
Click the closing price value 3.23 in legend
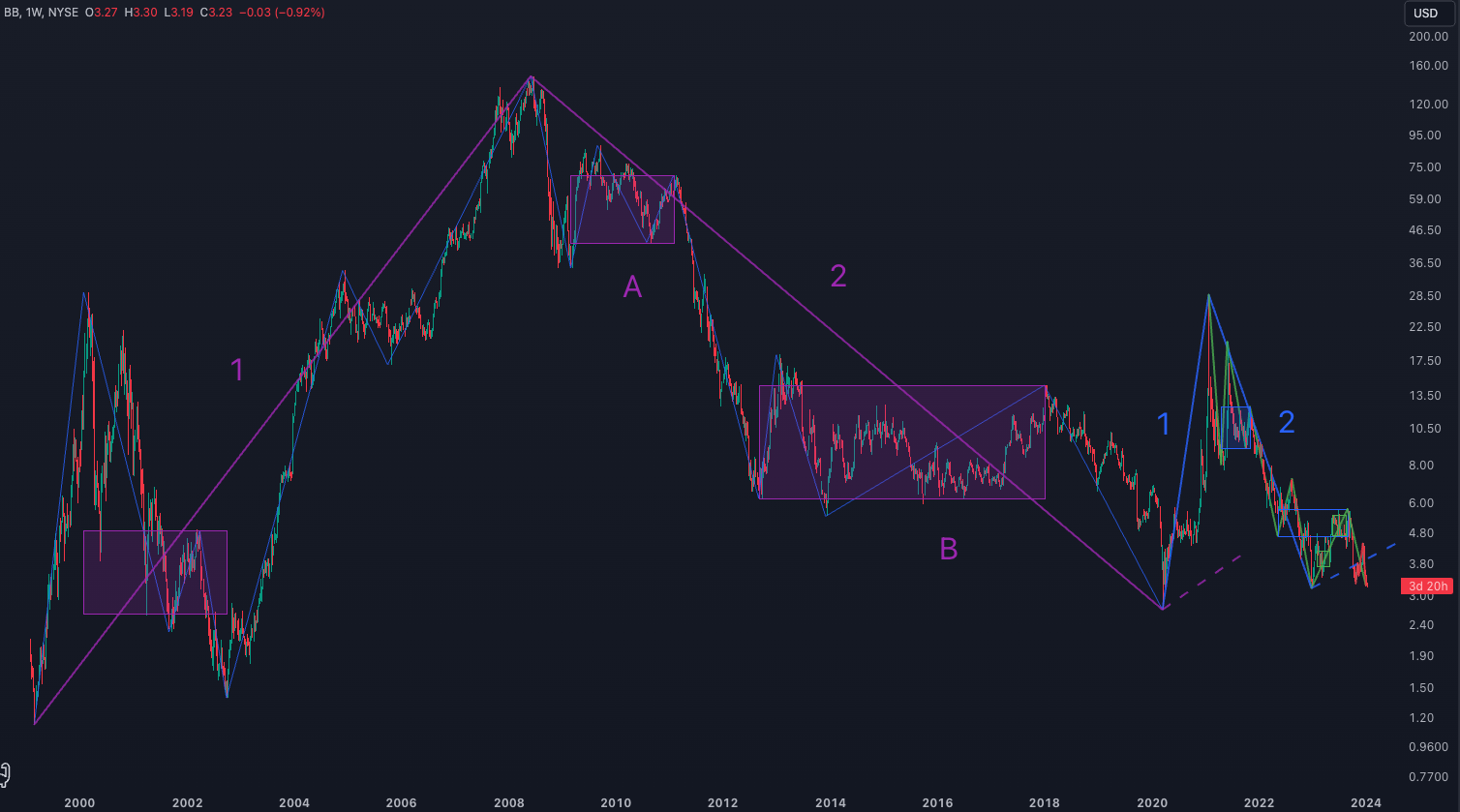pyautogui.click(x=222, y=13)
